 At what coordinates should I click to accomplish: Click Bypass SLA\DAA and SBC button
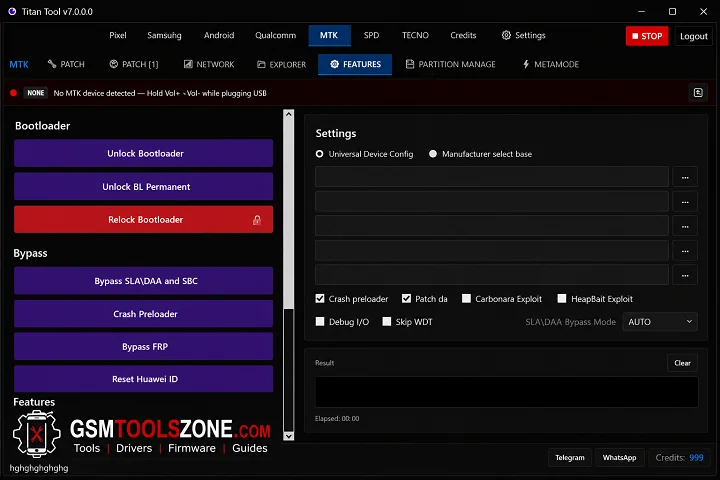pos(143,281)
